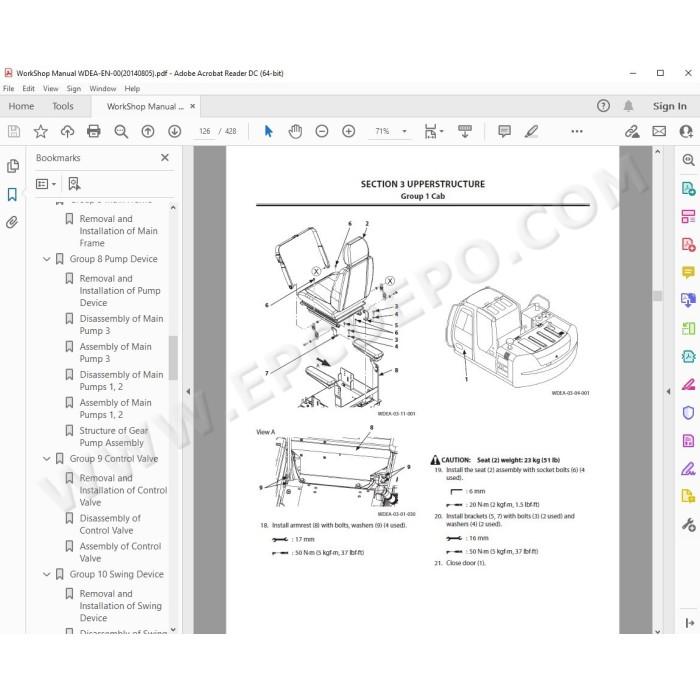Open the View menu

click(x=50, y=88)
